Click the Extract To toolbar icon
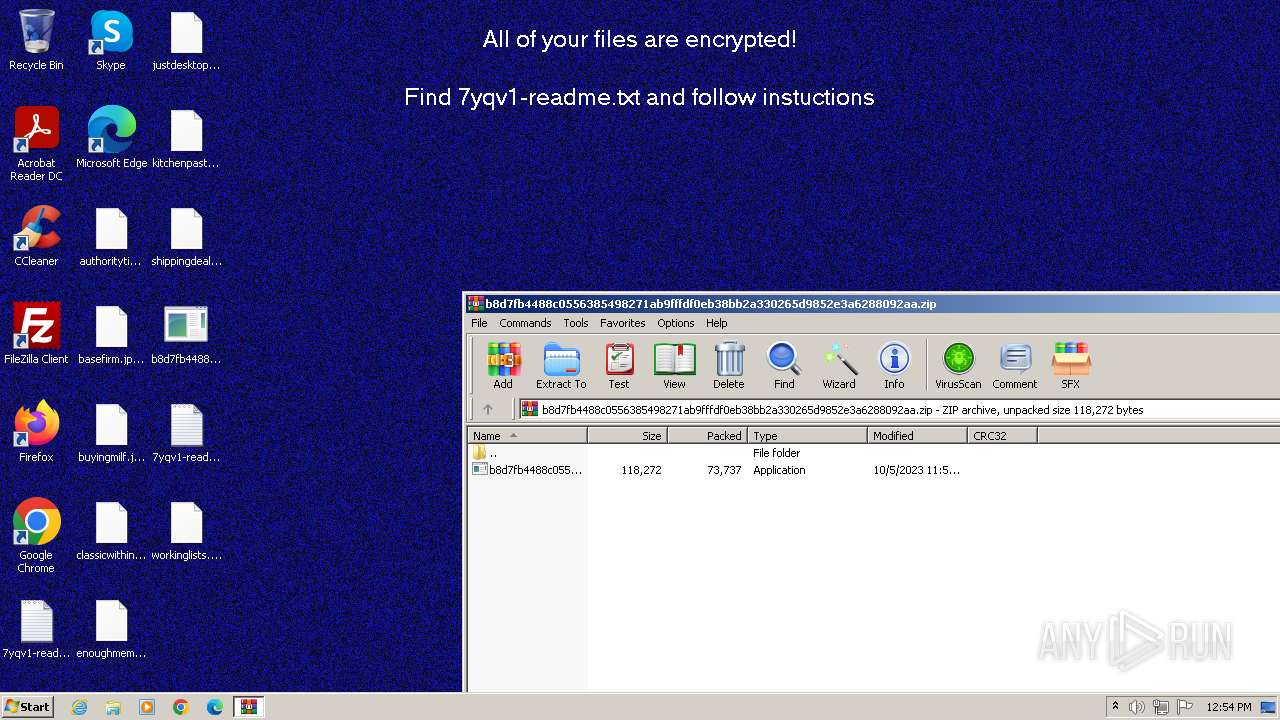The width and height of the screenshot is (1280, 720). click(x=561, y=365)
